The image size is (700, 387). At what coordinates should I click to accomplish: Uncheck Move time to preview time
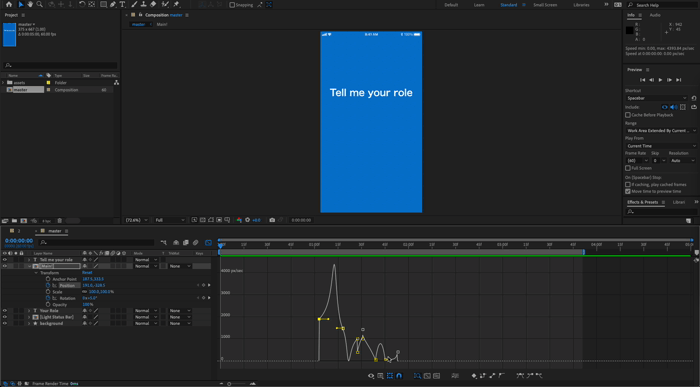point(628,191)
